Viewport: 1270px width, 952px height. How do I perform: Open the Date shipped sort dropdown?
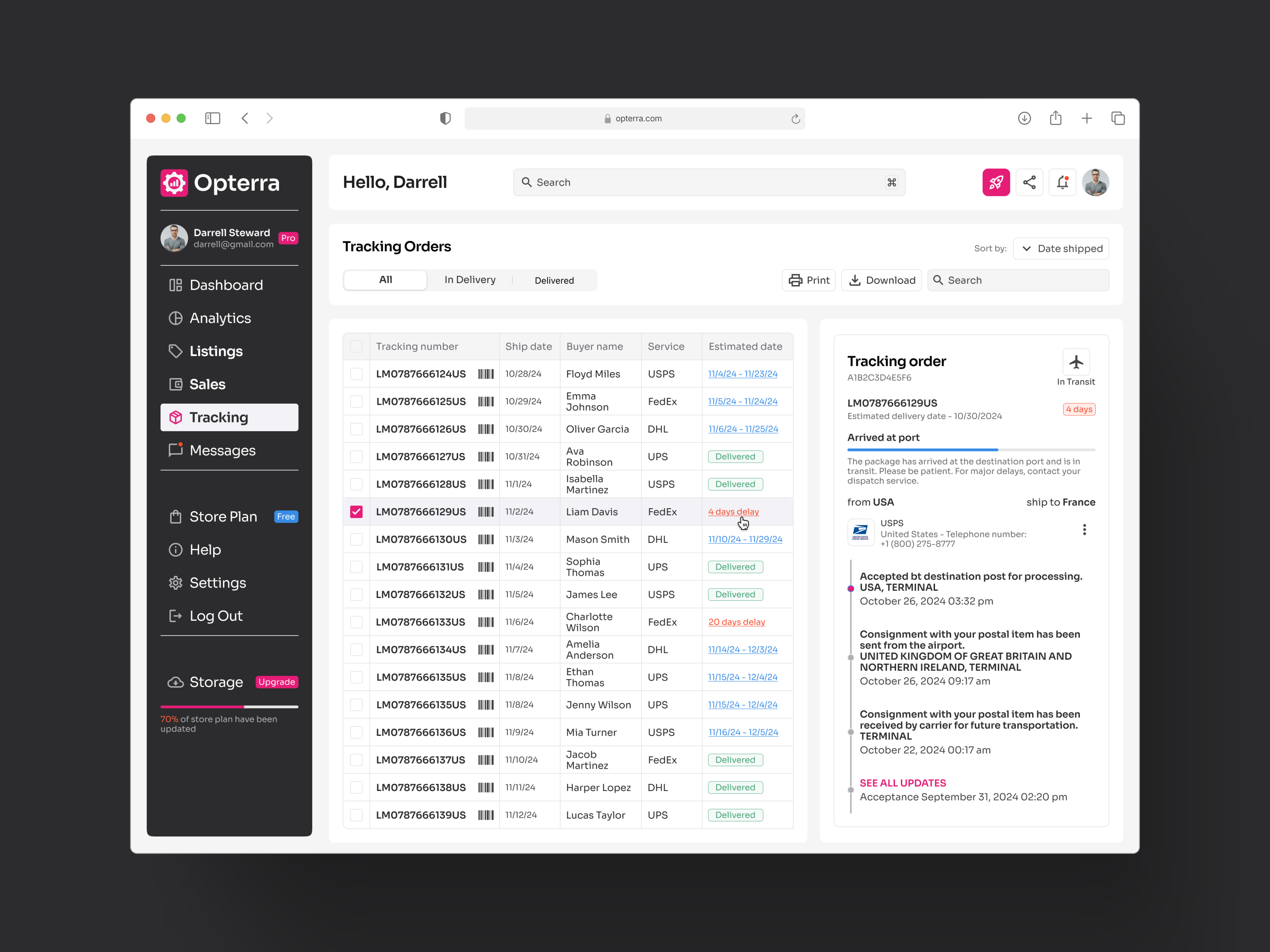(1061, 249)
